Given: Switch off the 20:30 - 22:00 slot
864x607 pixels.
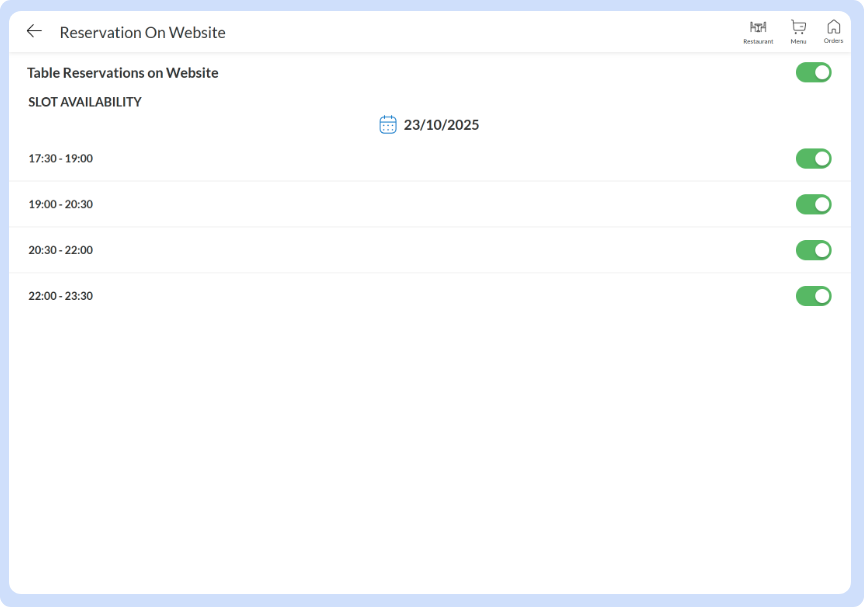Looking at the screenshot, I should (813, 250).
